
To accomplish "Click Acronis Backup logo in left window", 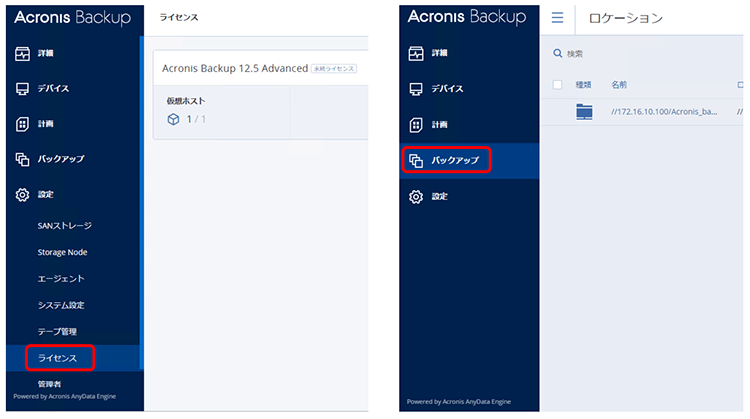I will (x=72, y=18).
